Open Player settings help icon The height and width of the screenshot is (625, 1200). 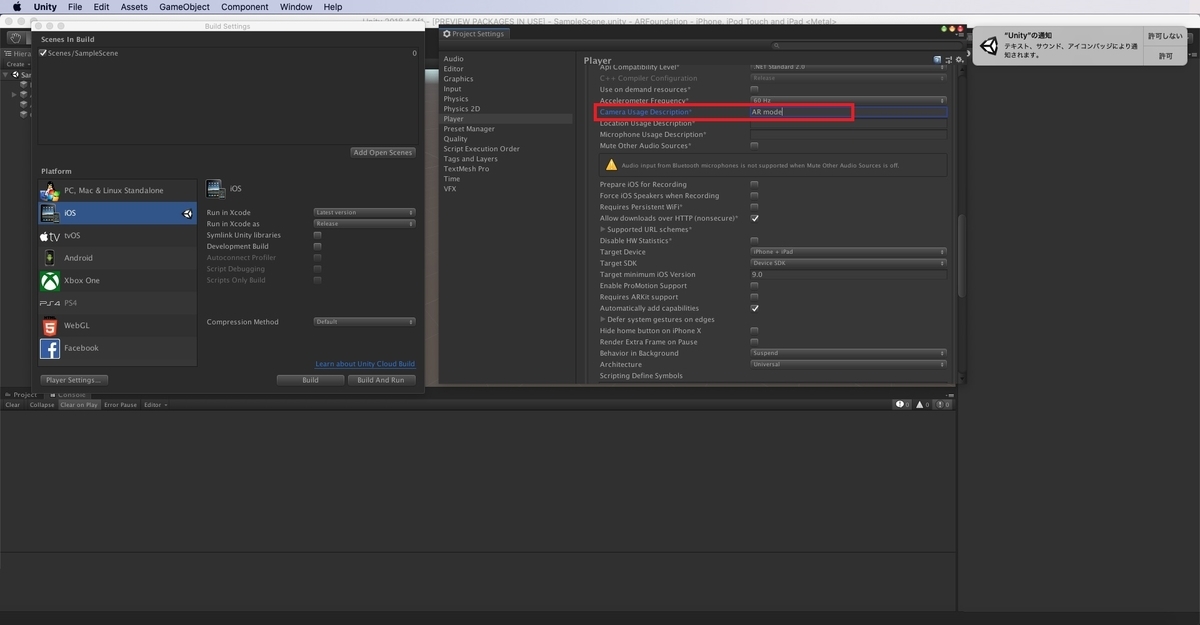coord(938,60)
